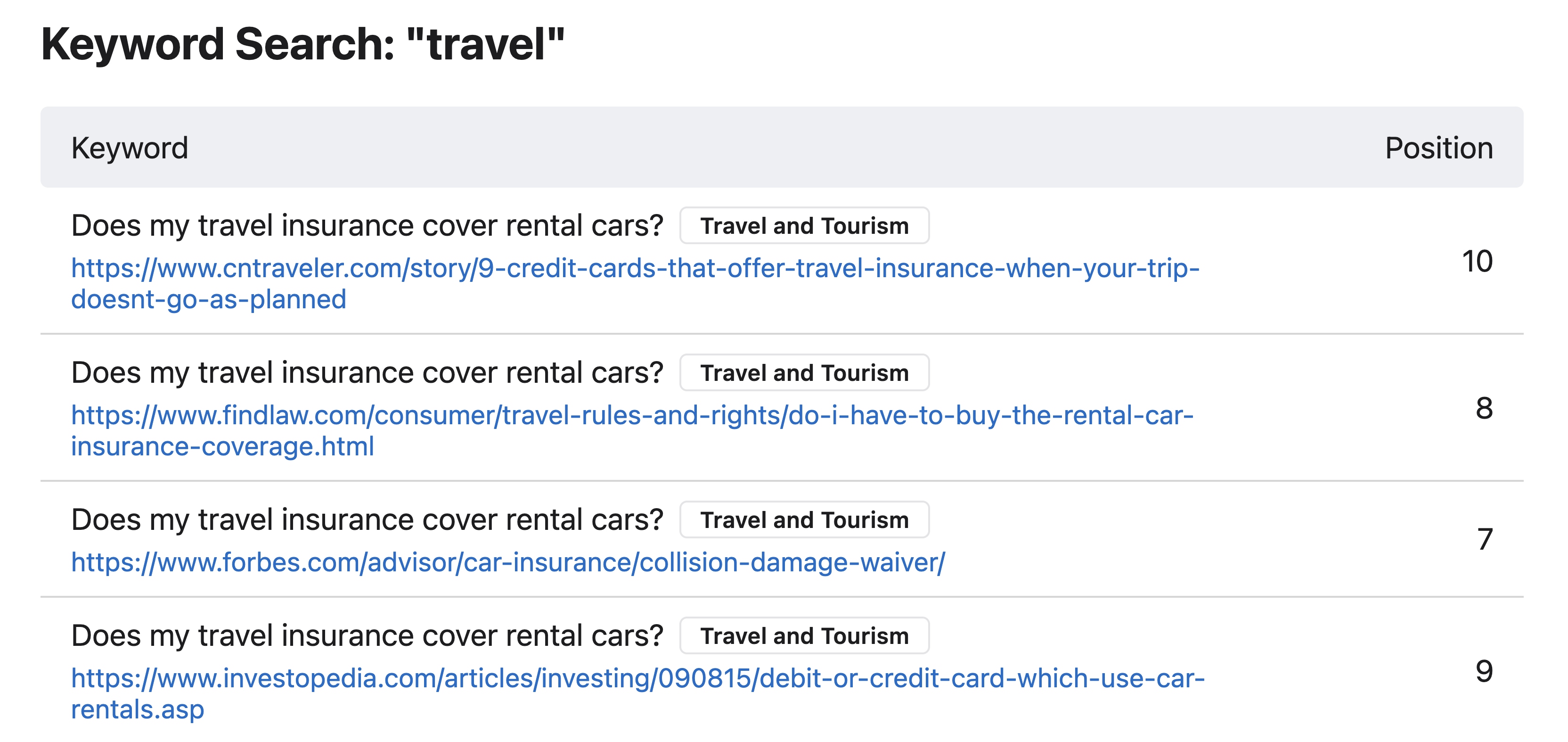1568x742 pixels.
Task: Click position value 7
Action: pos(1485,540)
